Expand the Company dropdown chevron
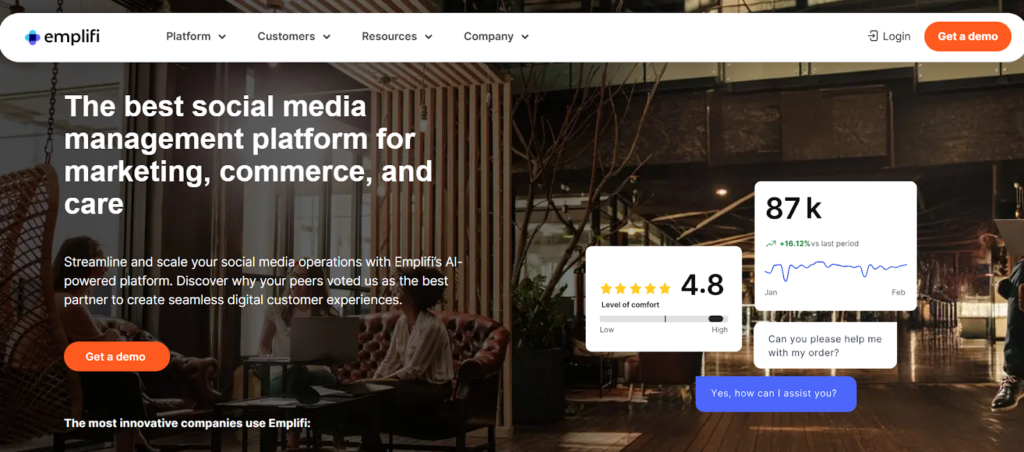Screen dimensions: 1024x452 point(525,37)
